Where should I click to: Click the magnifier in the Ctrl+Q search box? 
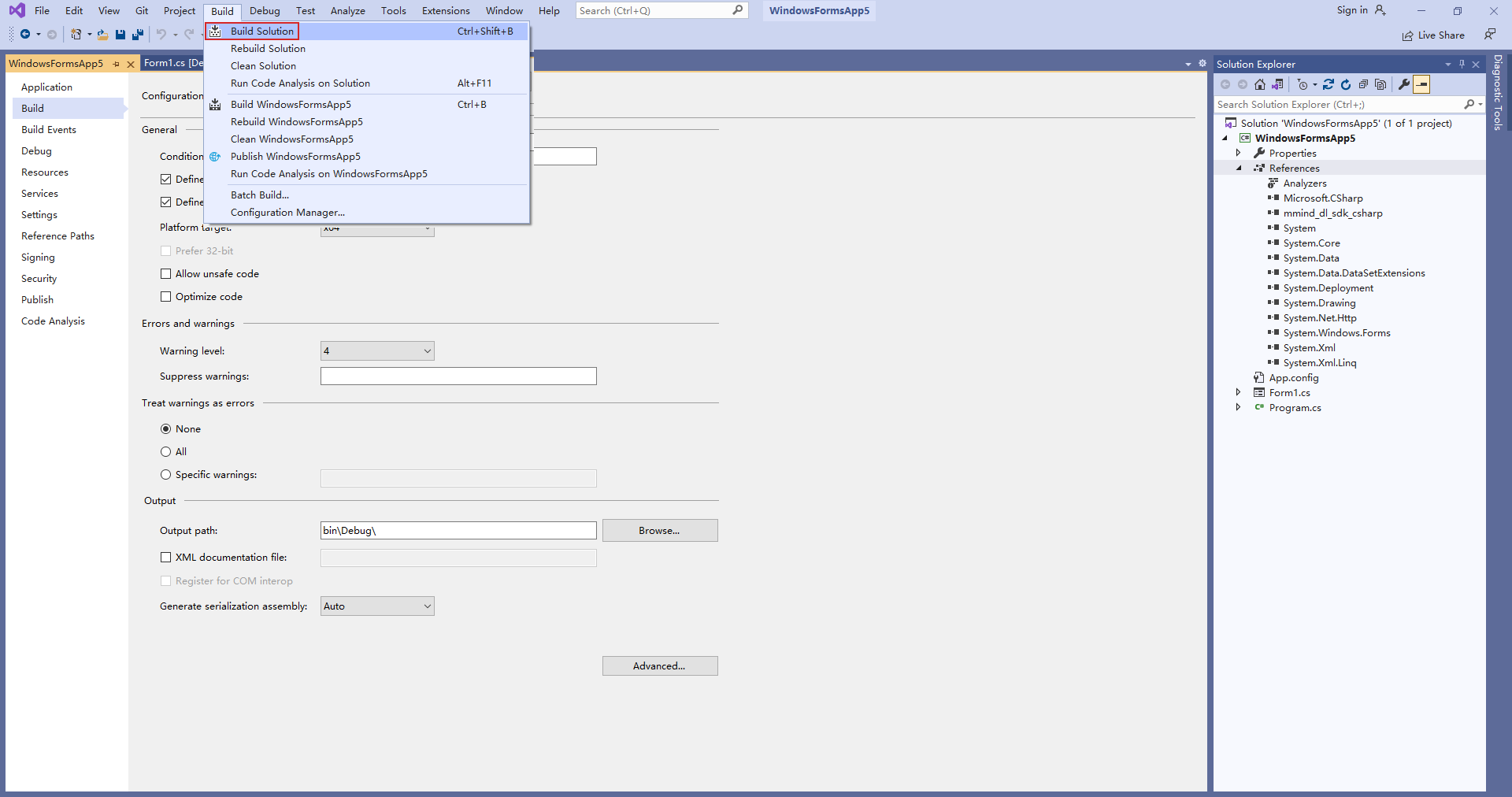tap(737, 10)
